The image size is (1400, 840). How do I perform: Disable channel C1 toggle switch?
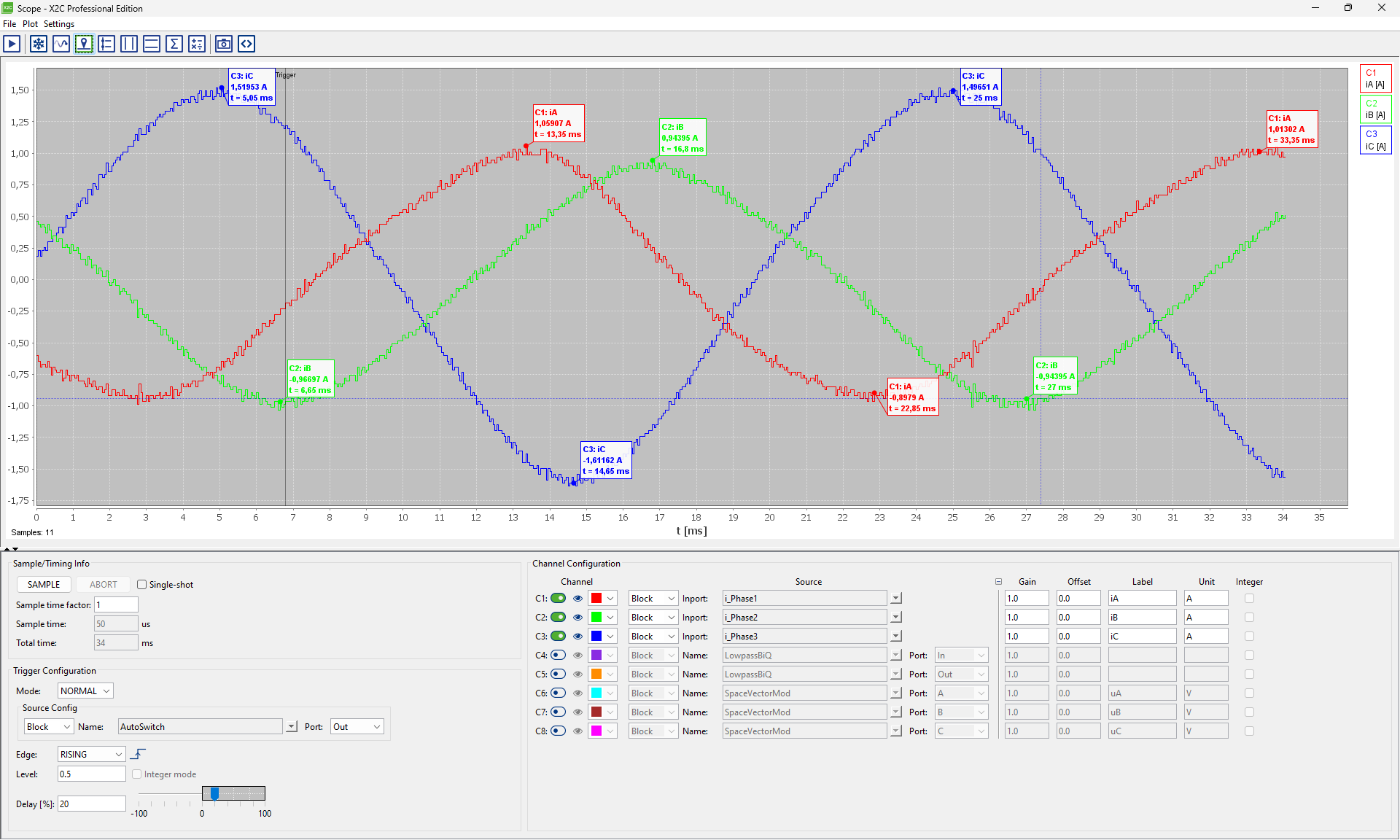coord(558,598)
